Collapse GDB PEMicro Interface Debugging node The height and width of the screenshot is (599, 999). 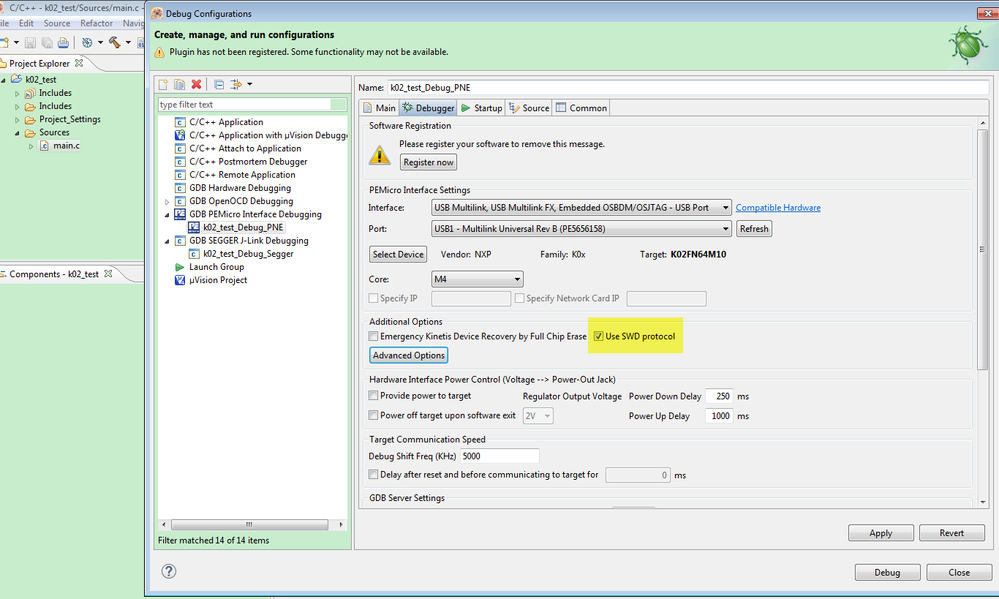[168, 215]
